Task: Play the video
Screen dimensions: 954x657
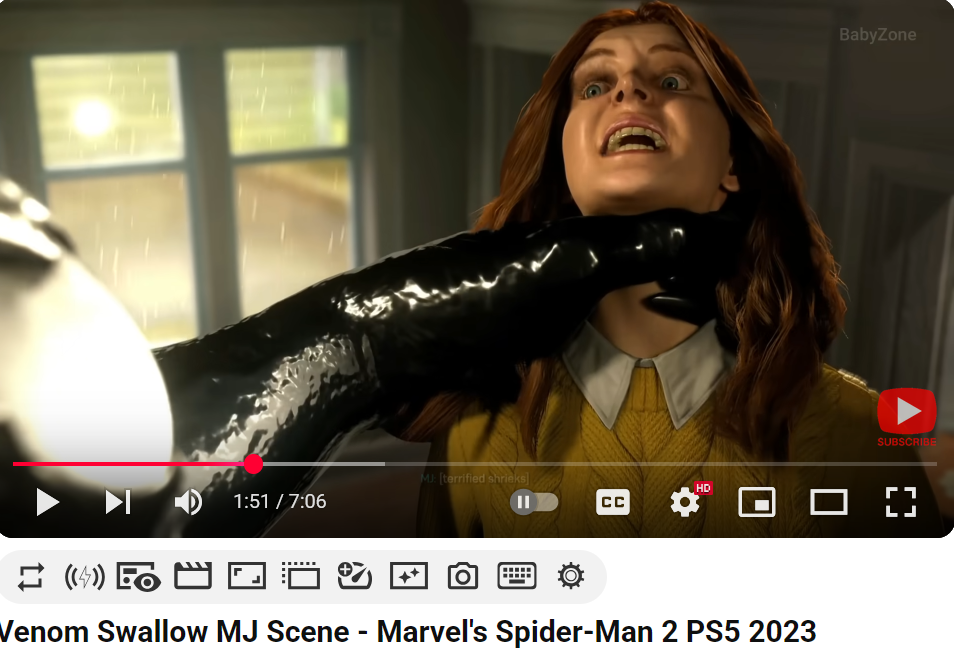Action: 47,502
